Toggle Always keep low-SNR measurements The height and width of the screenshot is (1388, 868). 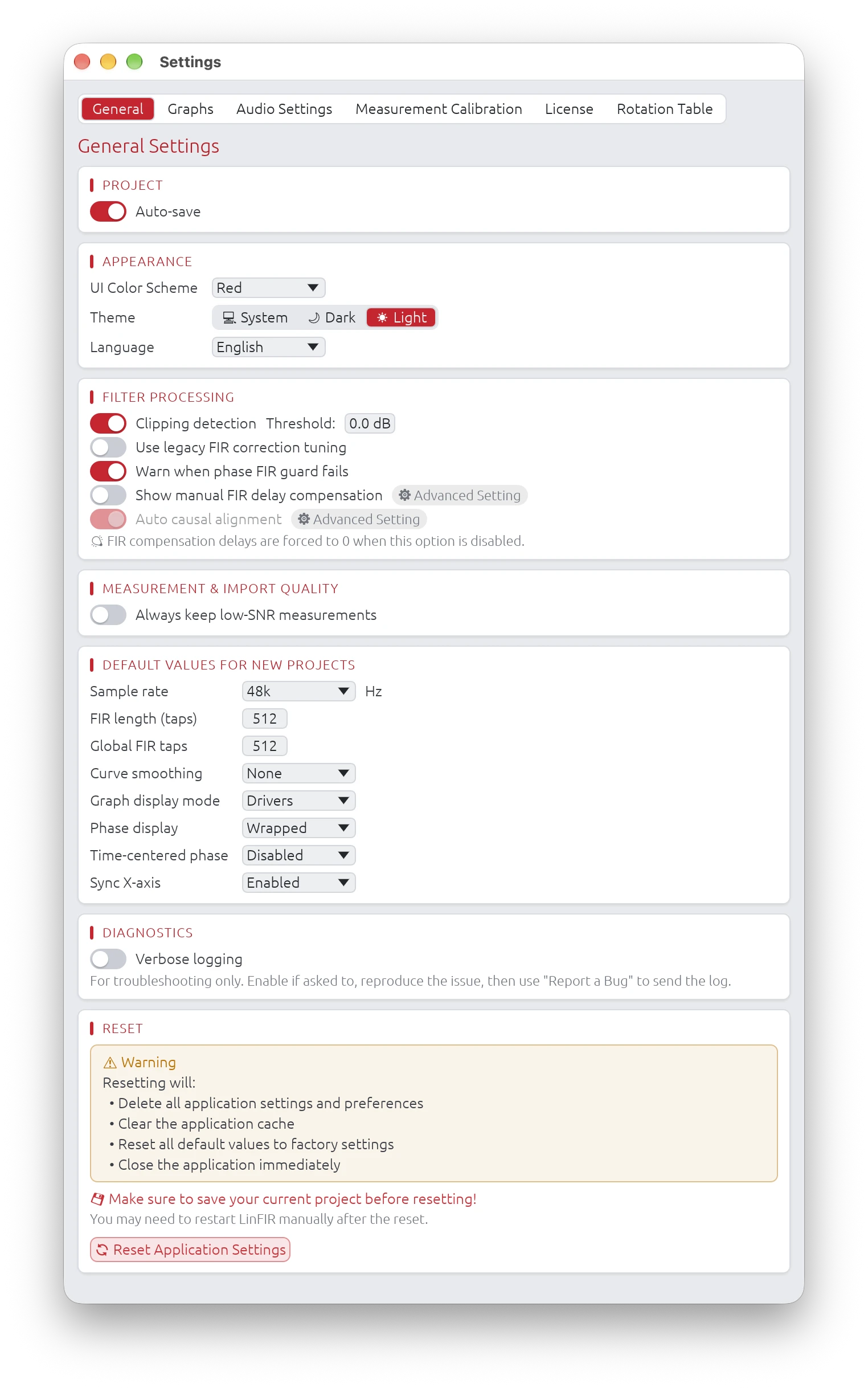(x=108, y=615)
